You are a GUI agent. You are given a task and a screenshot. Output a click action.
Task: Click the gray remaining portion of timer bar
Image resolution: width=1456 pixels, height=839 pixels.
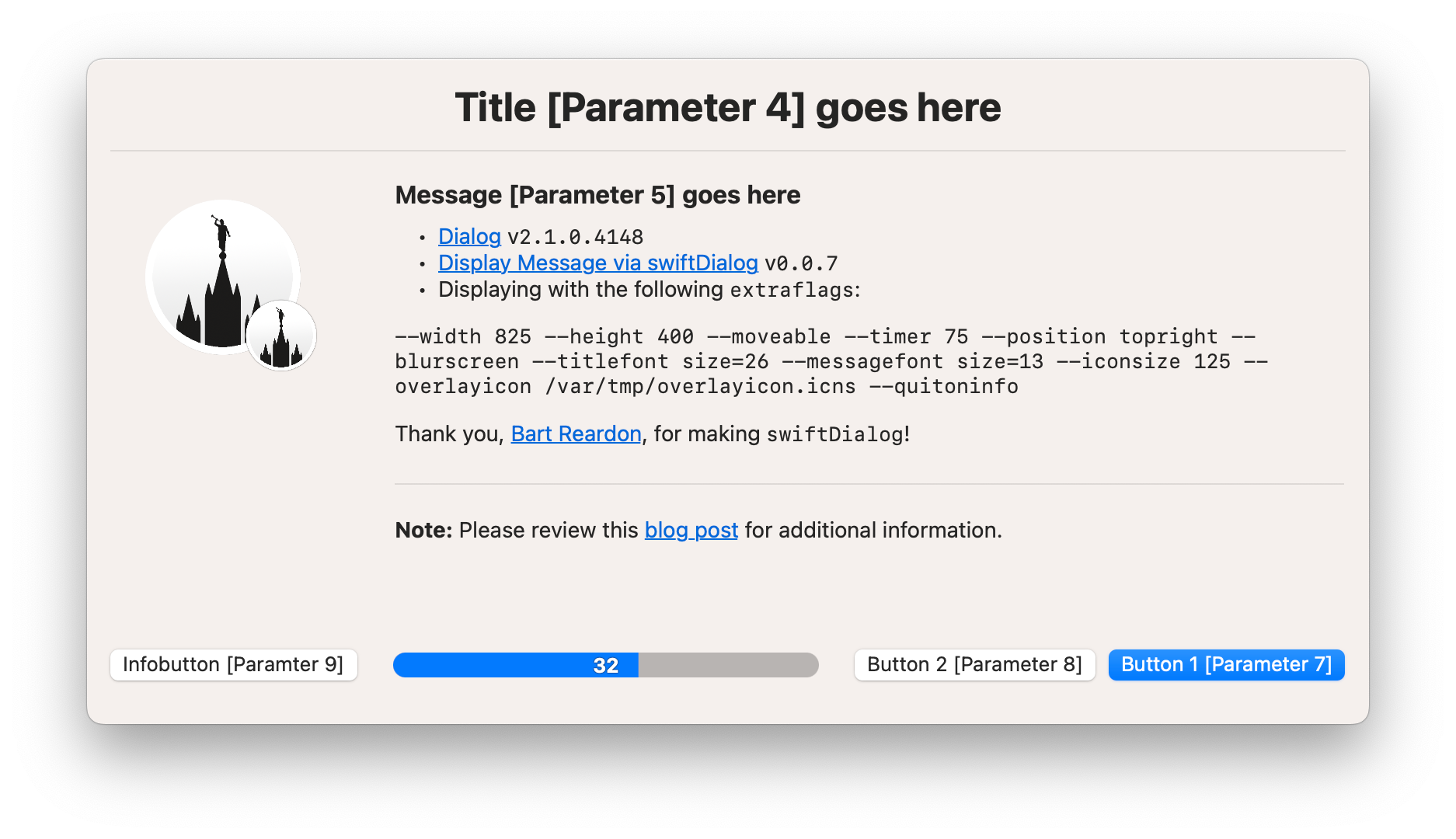pyautogui.click(x=729, y=665)
